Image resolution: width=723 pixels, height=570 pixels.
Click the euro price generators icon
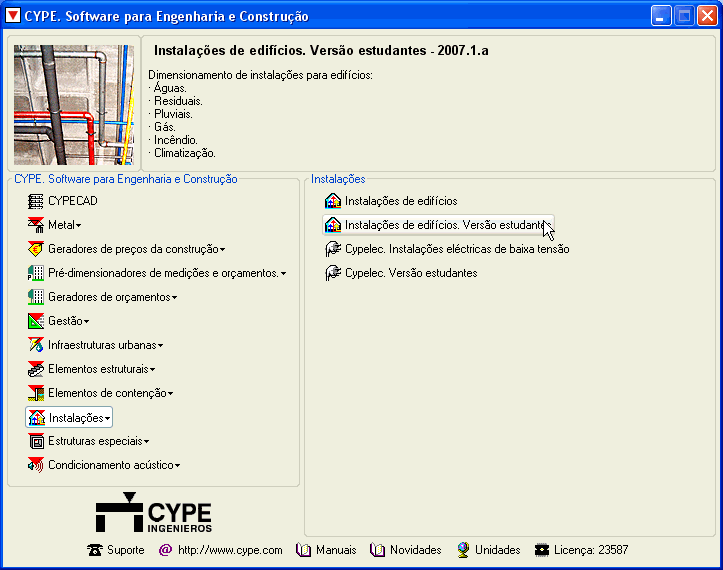36,249
